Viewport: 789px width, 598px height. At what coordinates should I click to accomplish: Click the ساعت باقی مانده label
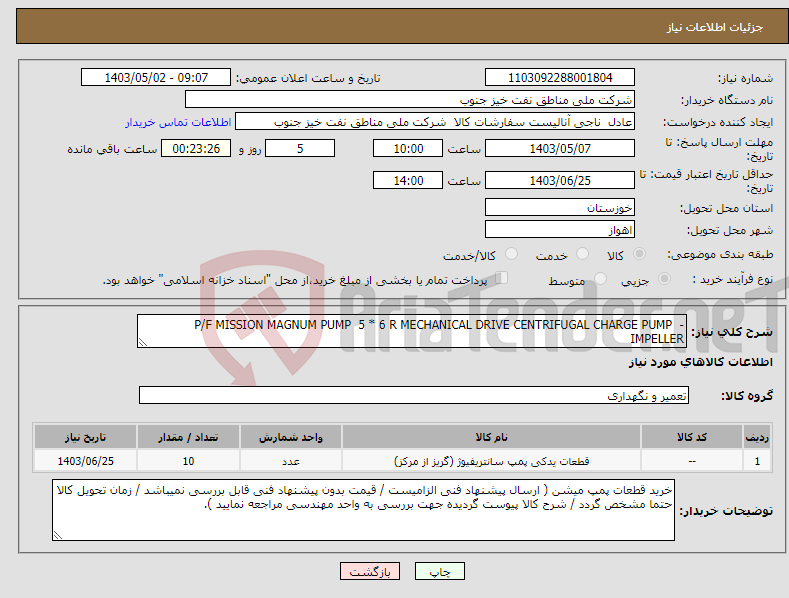pyautogui.click(x=112, y=150)
